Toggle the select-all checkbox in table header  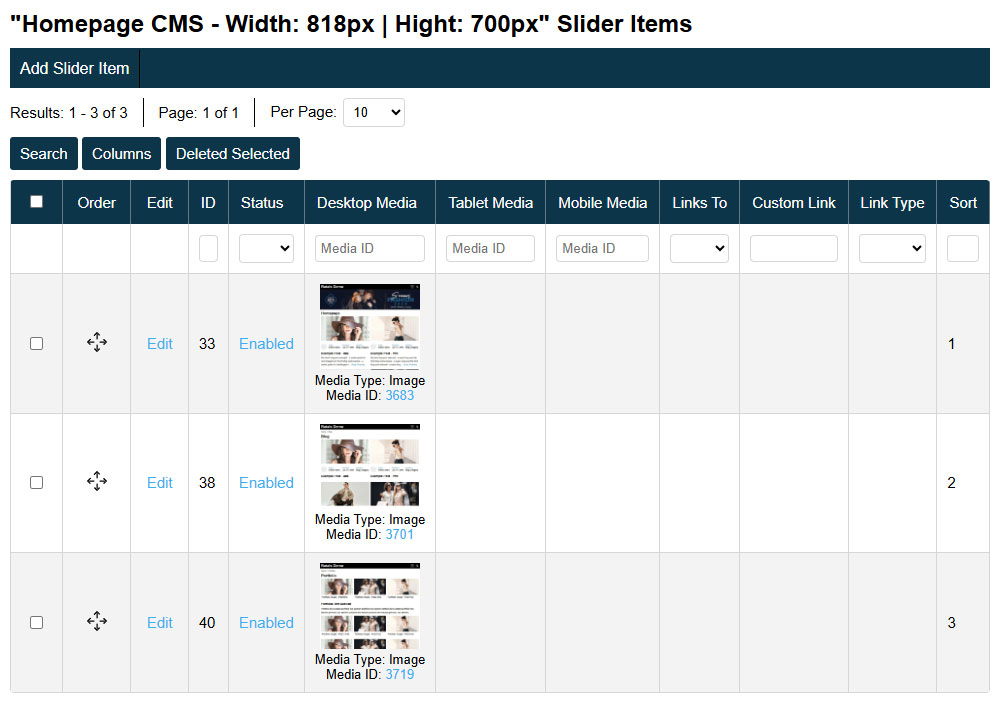point(36,202)
